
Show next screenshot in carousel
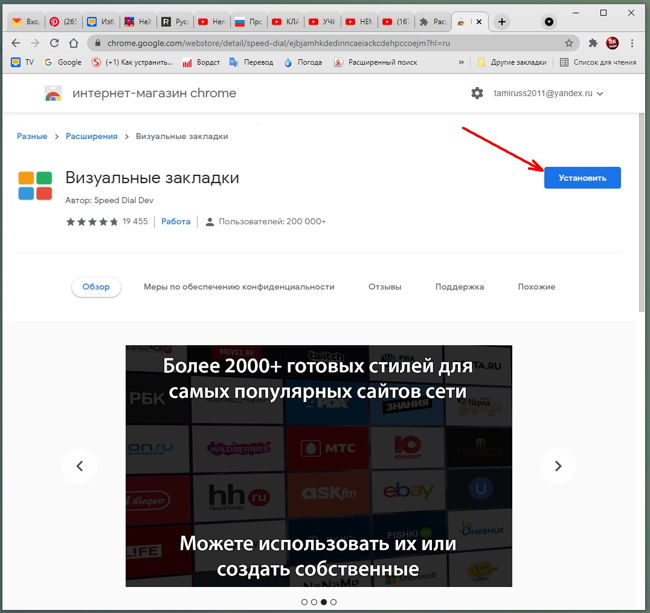558,466
